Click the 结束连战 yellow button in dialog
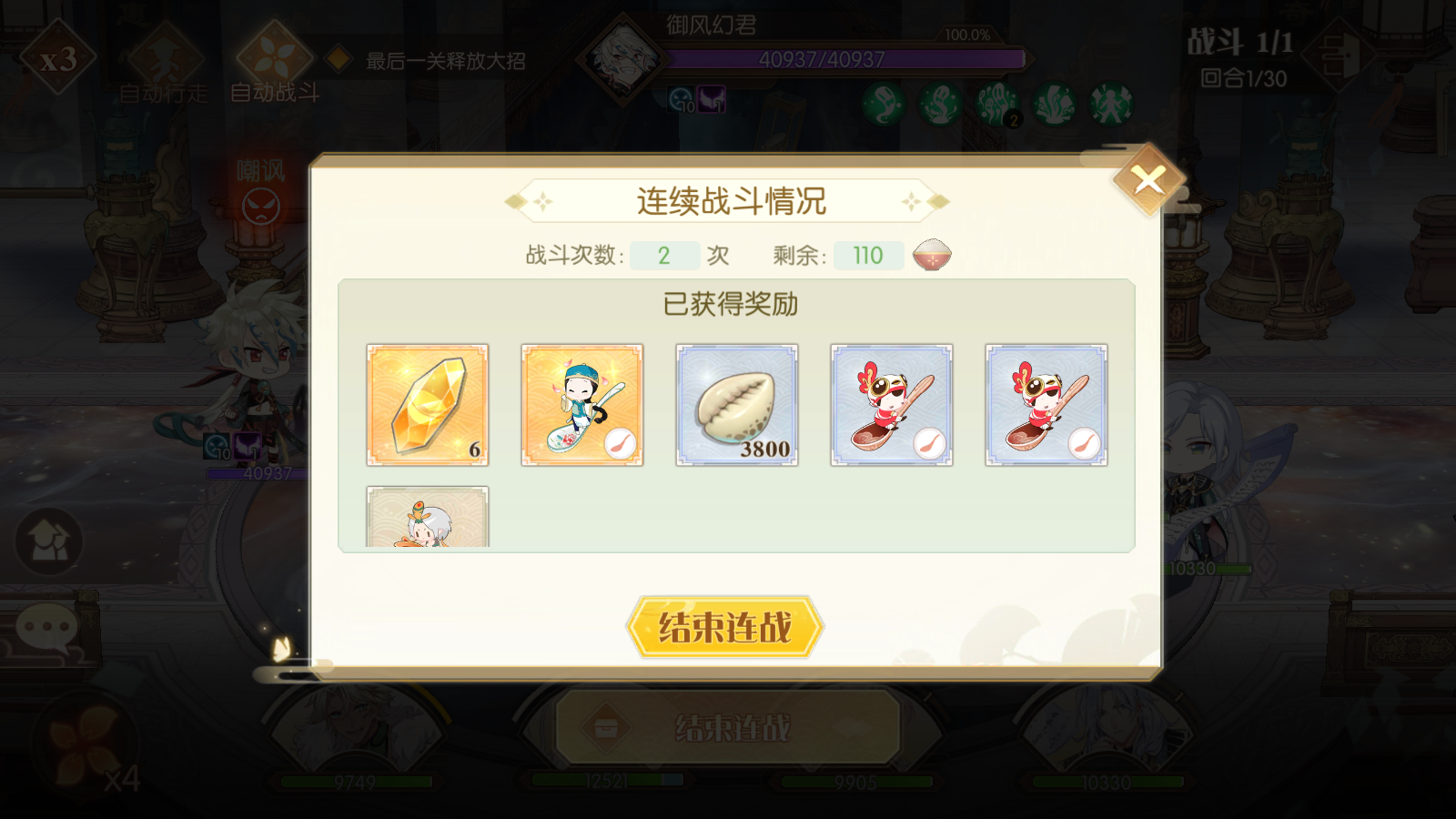Screen dimensions: 1456x819 [x=724, y=627]
